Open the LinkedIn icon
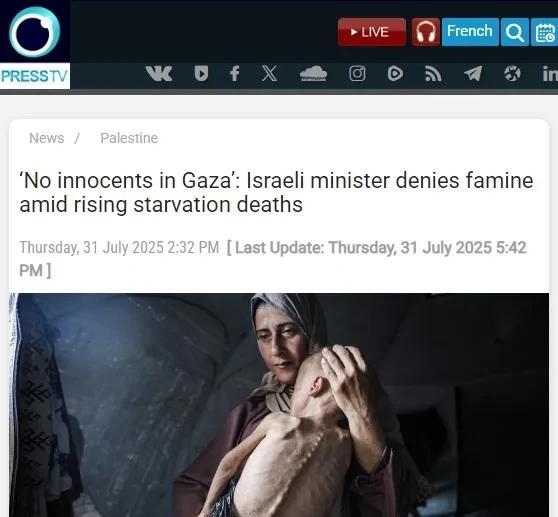The image size is (558, 517). tap(550, 74)
